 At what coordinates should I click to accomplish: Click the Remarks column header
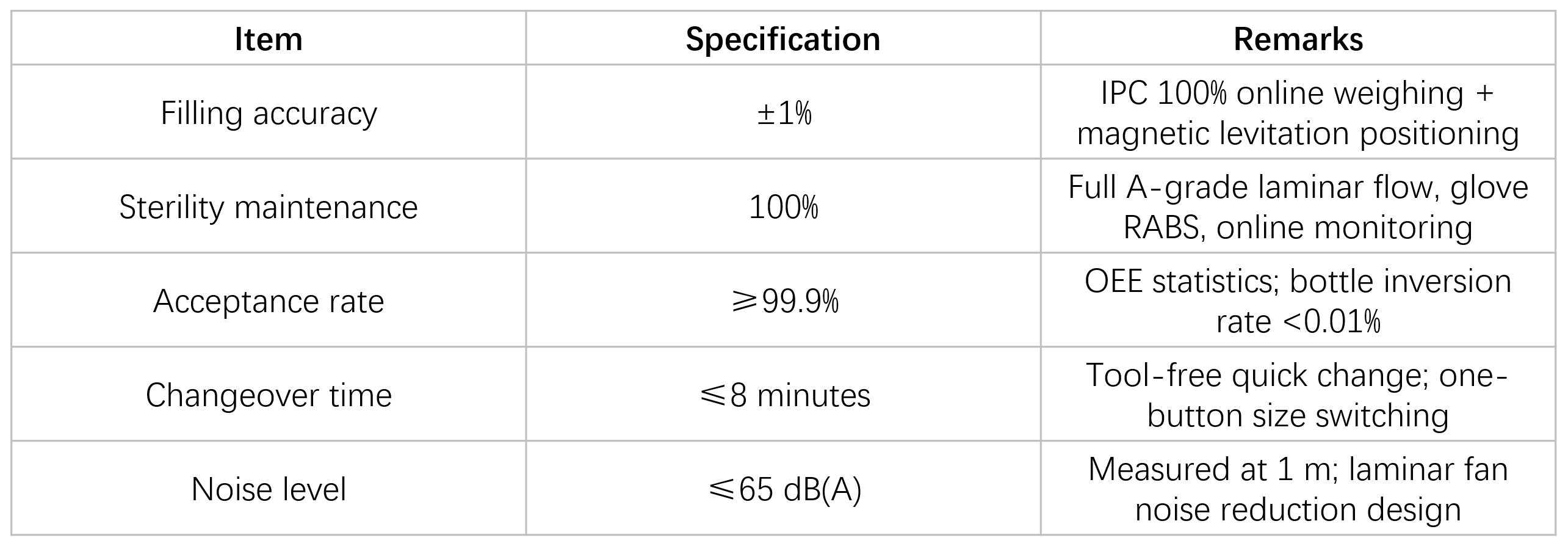tap(1298, 39)
